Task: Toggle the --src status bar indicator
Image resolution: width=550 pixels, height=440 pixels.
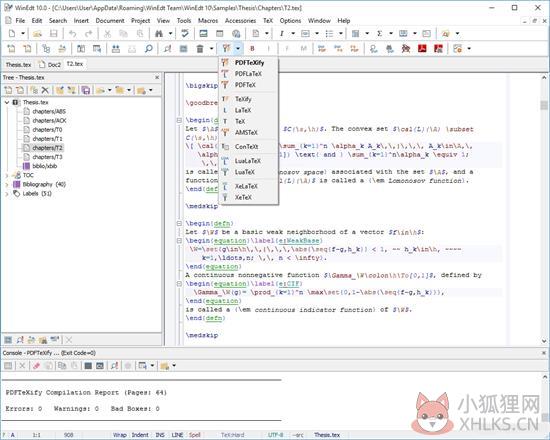Action: [x=298, y=435]
